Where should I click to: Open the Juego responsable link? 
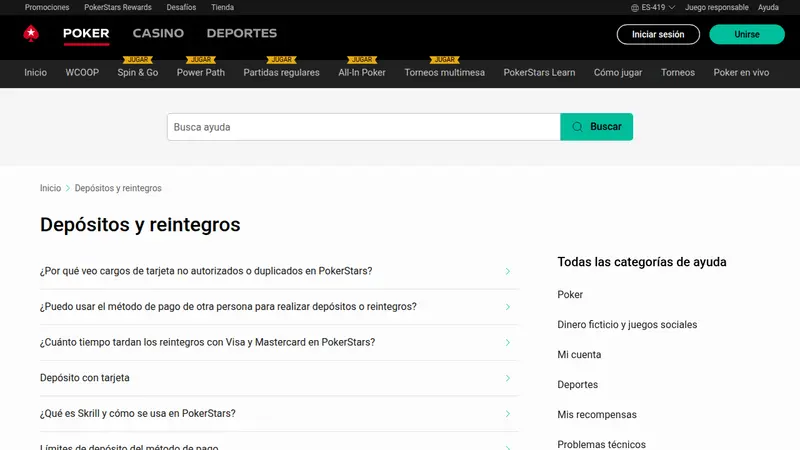click(717, 8)
